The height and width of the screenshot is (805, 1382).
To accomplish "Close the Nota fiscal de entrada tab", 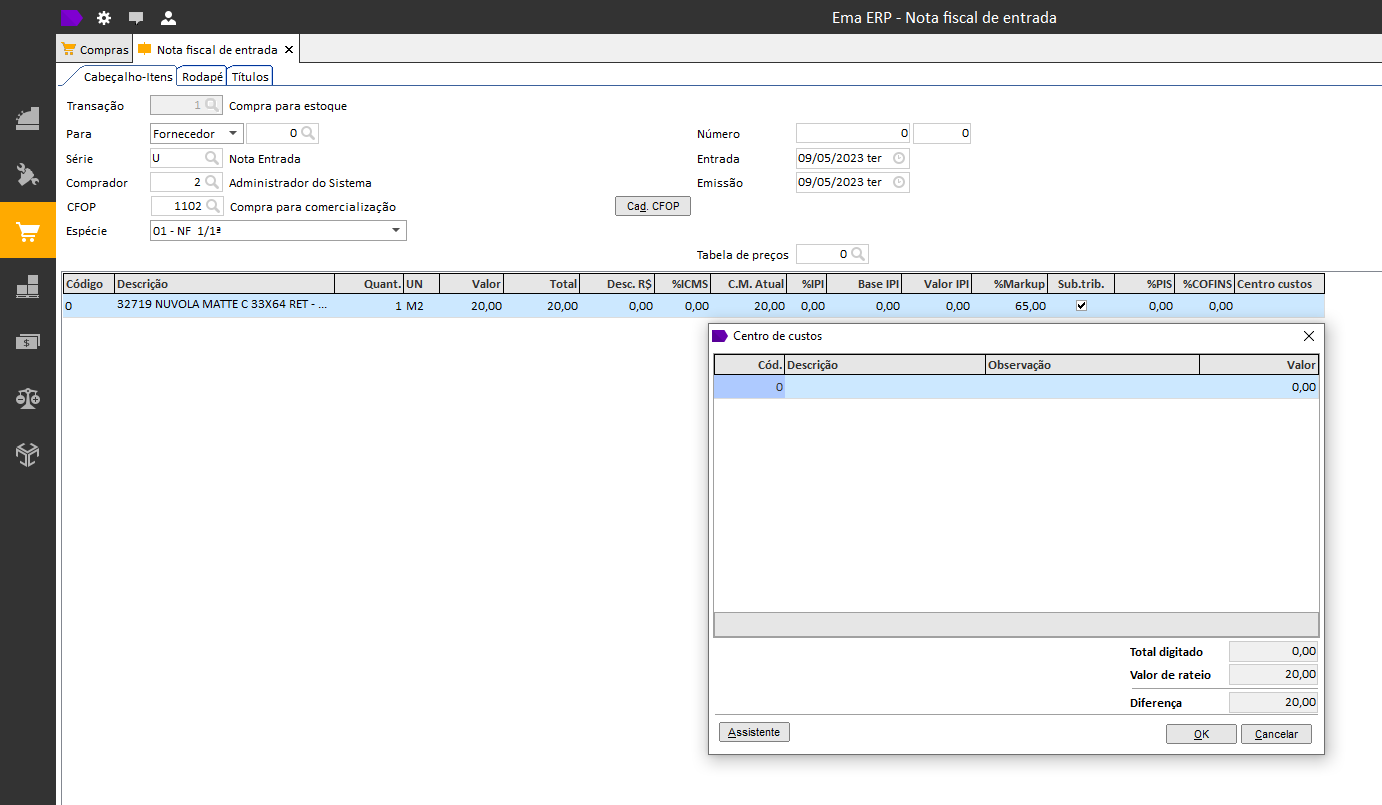I will coord(289,49).
